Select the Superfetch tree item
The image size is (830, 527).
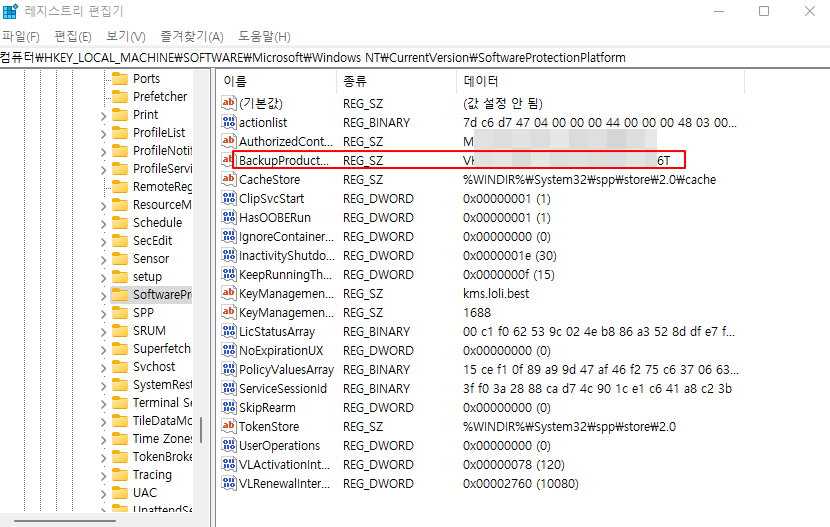coord(161,349)
